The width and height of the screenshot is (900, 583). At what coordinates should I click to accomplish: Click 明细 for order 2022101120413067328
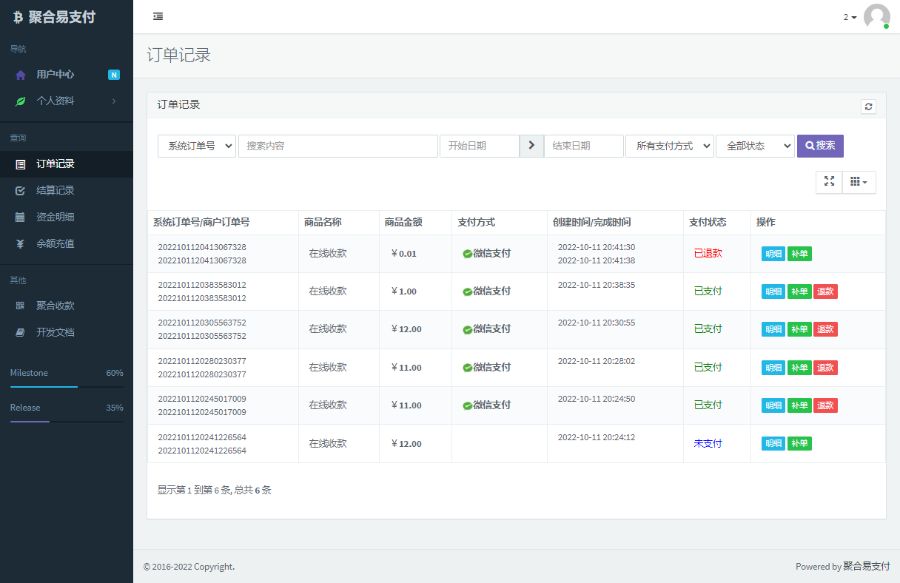(x=773, y=254)
